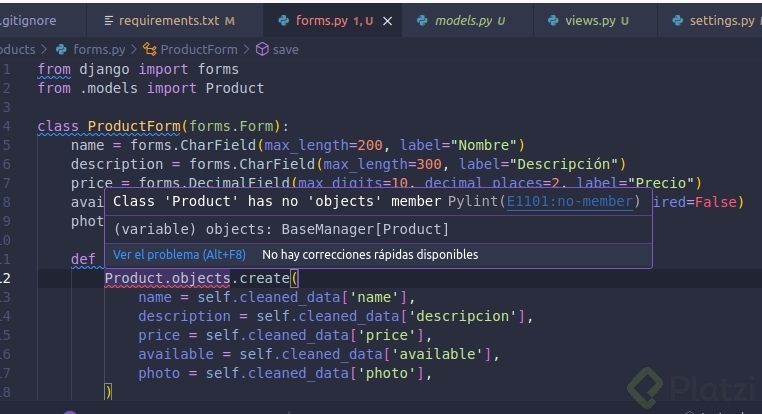Click the class symbol icon before ProductForm
The height and width of the screenshot is (414, 762).
point(150,49)
